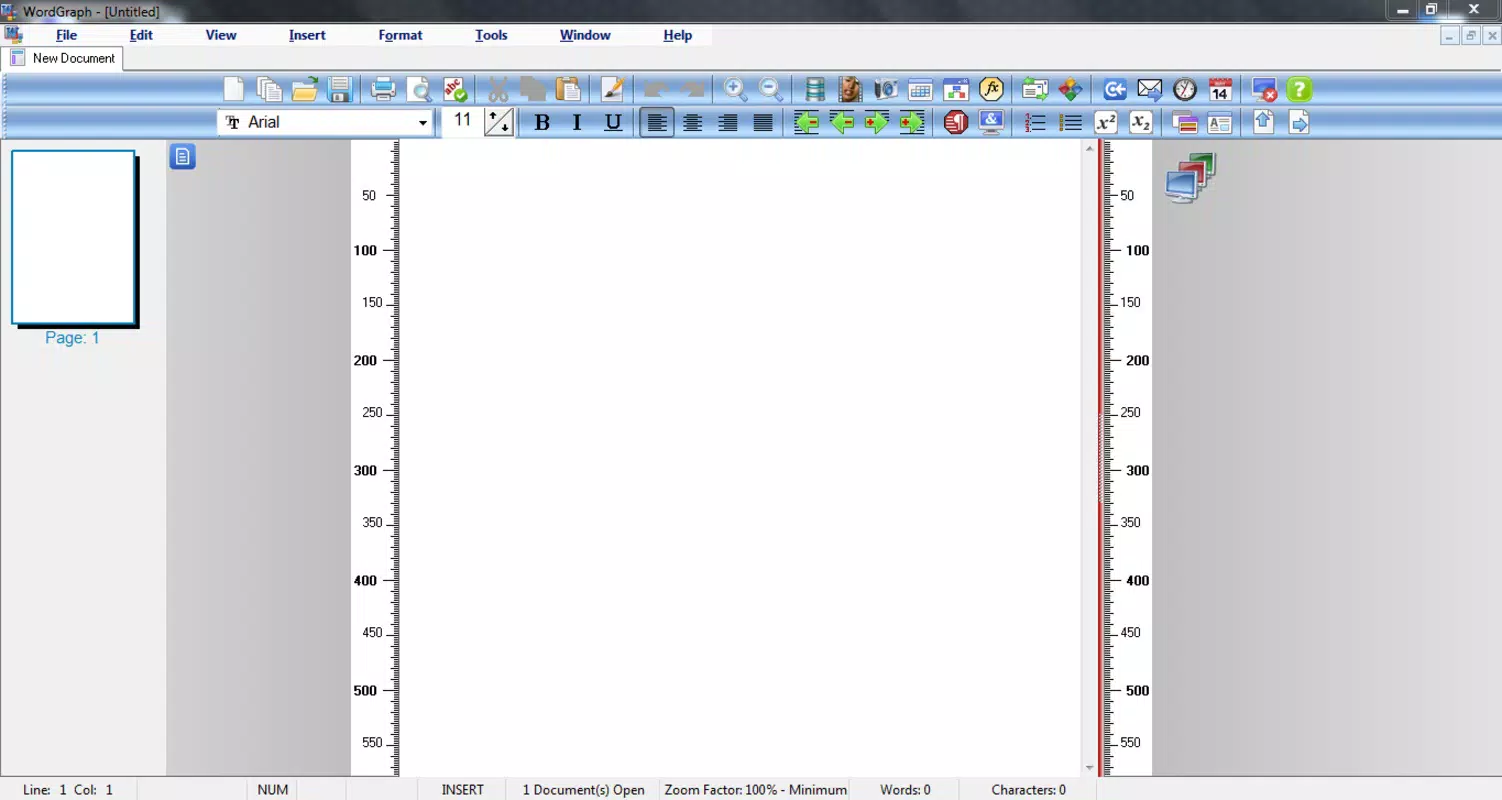1502x800 pixels.
Task: Click the blue back-arrow C icon
Action: coord(1115,89)
